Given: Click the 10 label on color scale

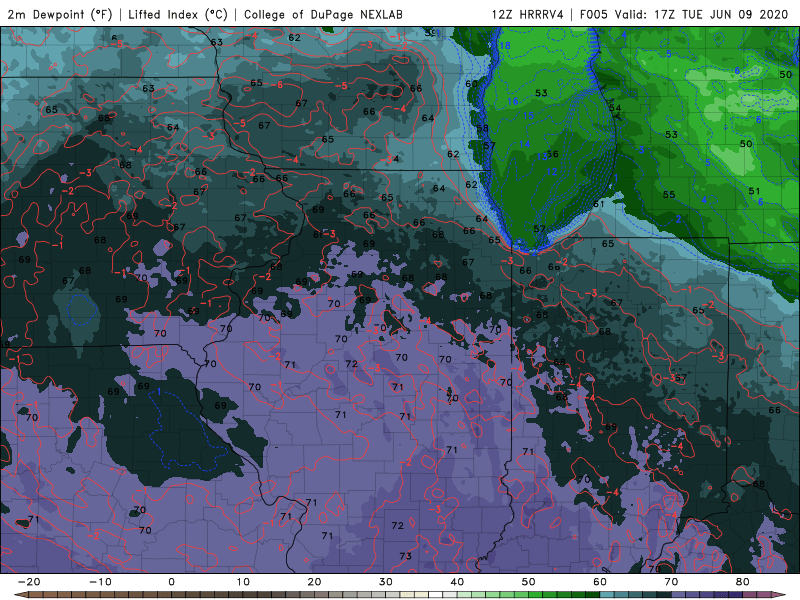Looking at the screenshot, I should [243, 582].
